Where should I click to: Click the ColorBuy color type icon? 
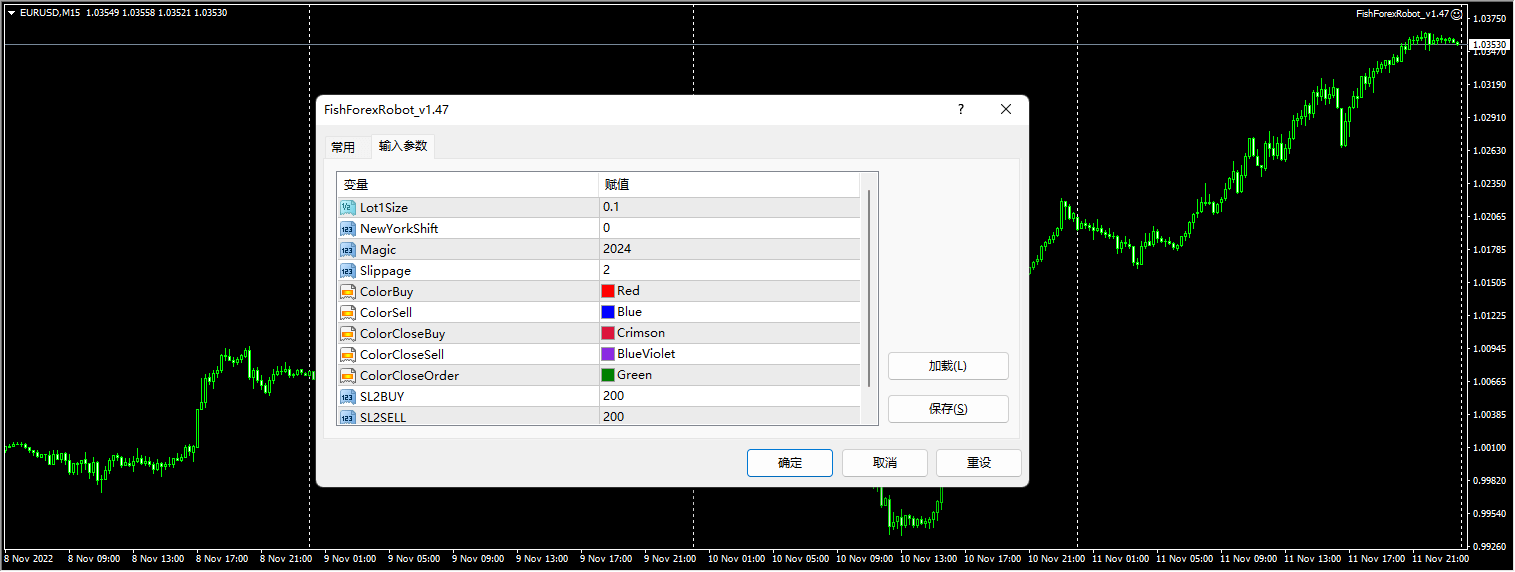[x=348, y=291]
